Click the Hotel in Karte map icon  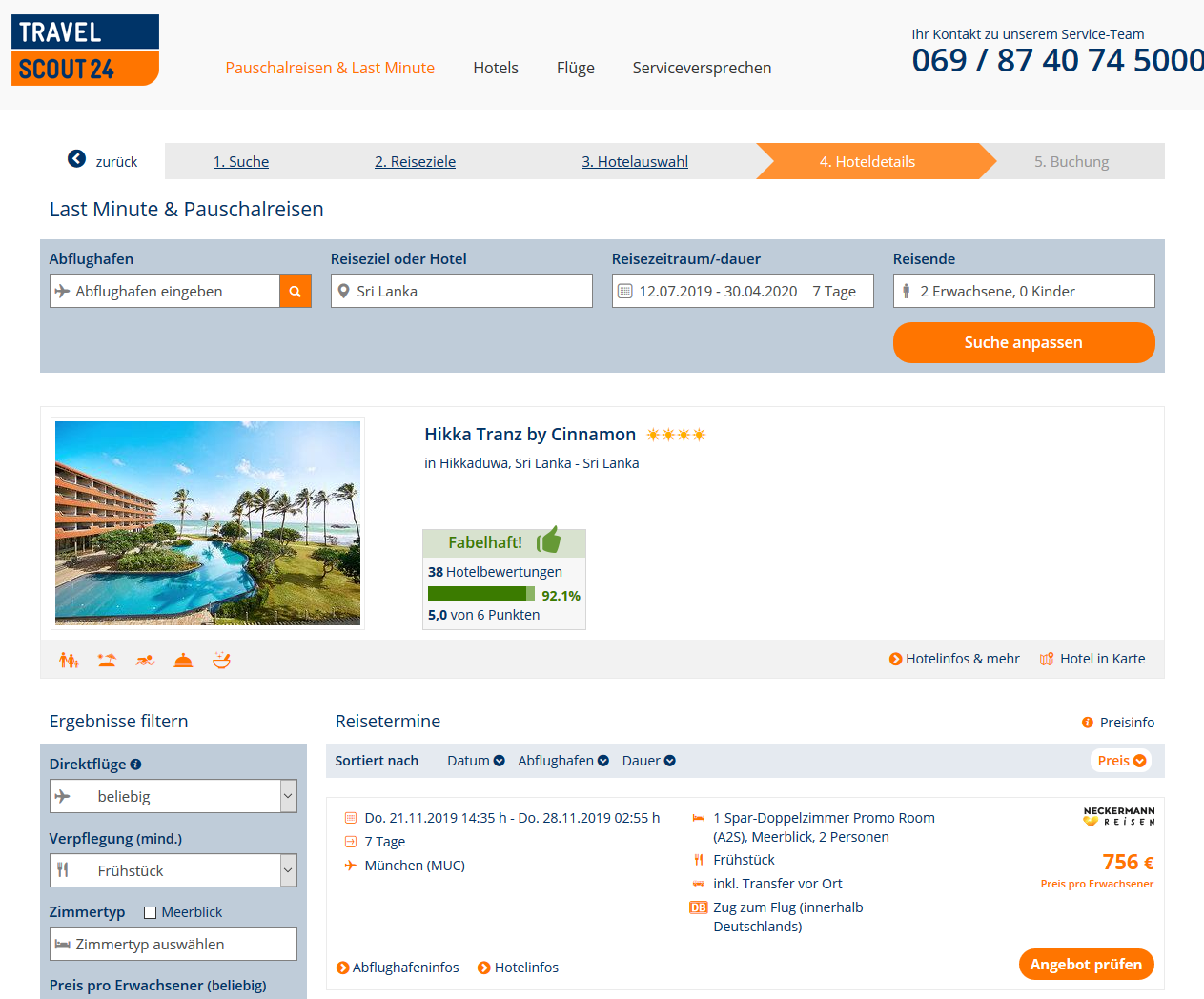1047,659
